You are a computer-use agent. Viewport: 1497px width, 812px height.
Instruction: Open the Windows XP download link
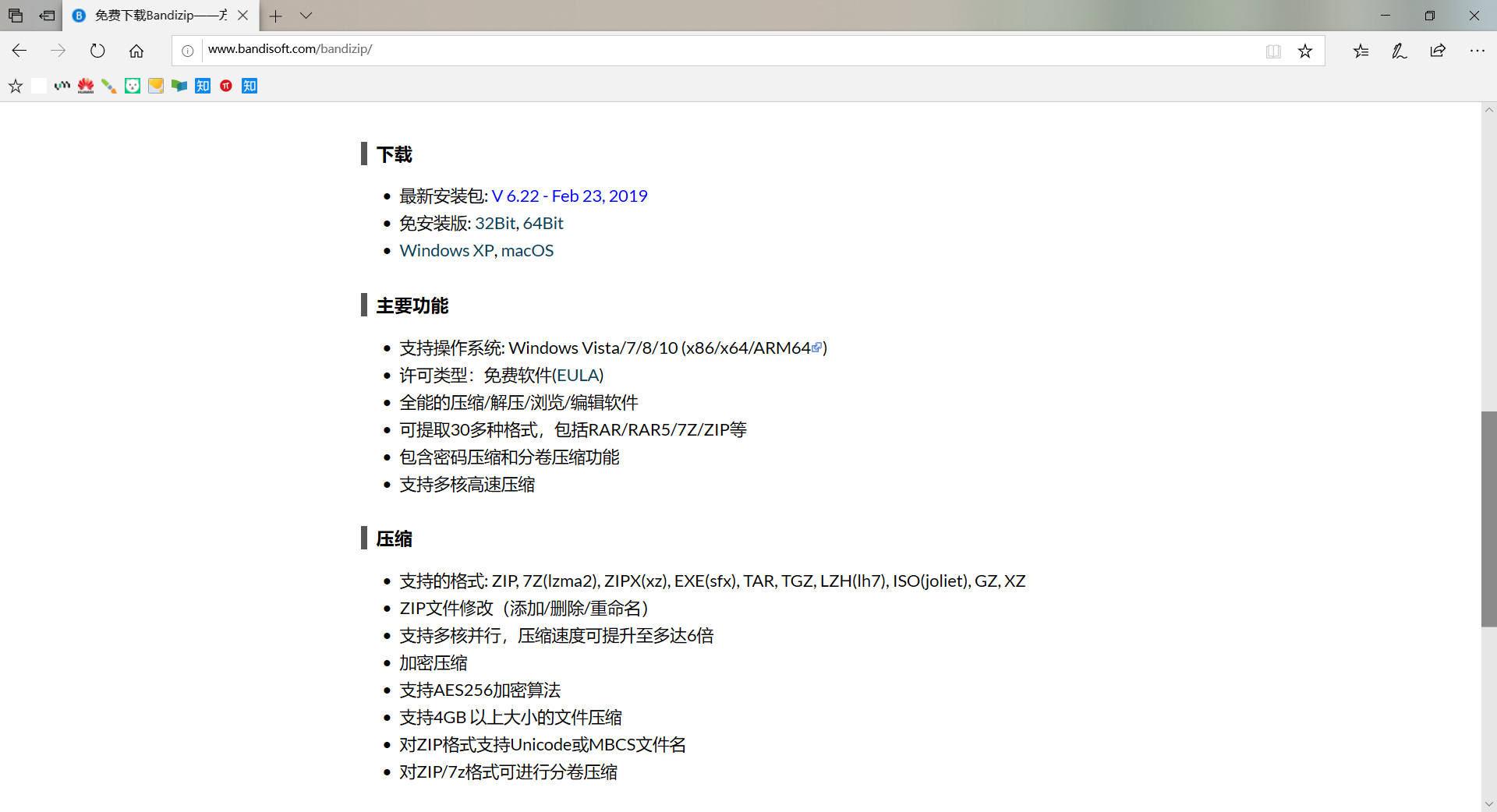[x=447, y=251]
